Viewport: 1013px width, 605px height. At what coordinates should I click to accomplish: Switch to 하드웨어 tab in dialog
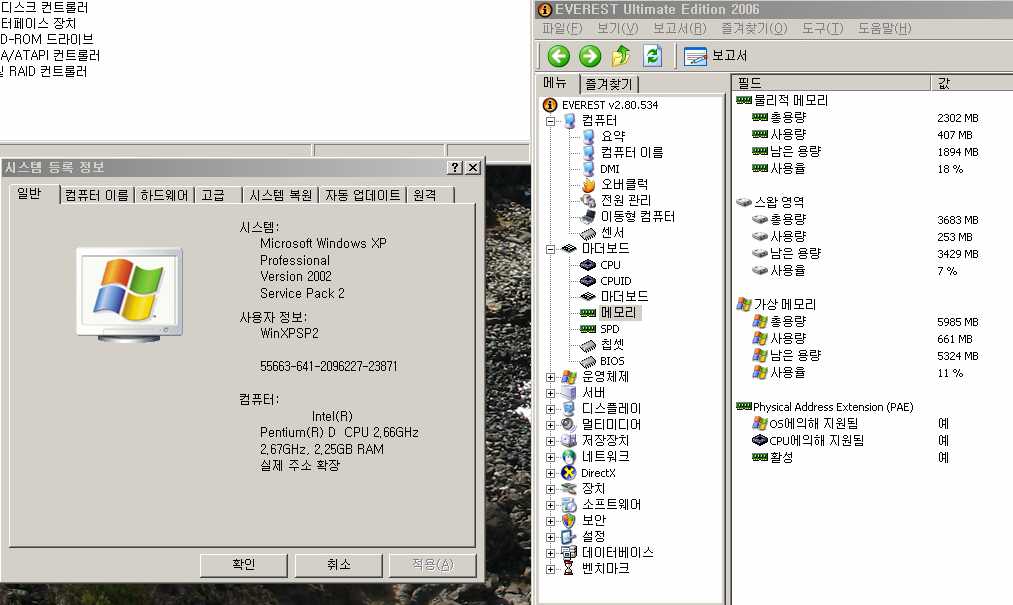click(x=164, y=195)
